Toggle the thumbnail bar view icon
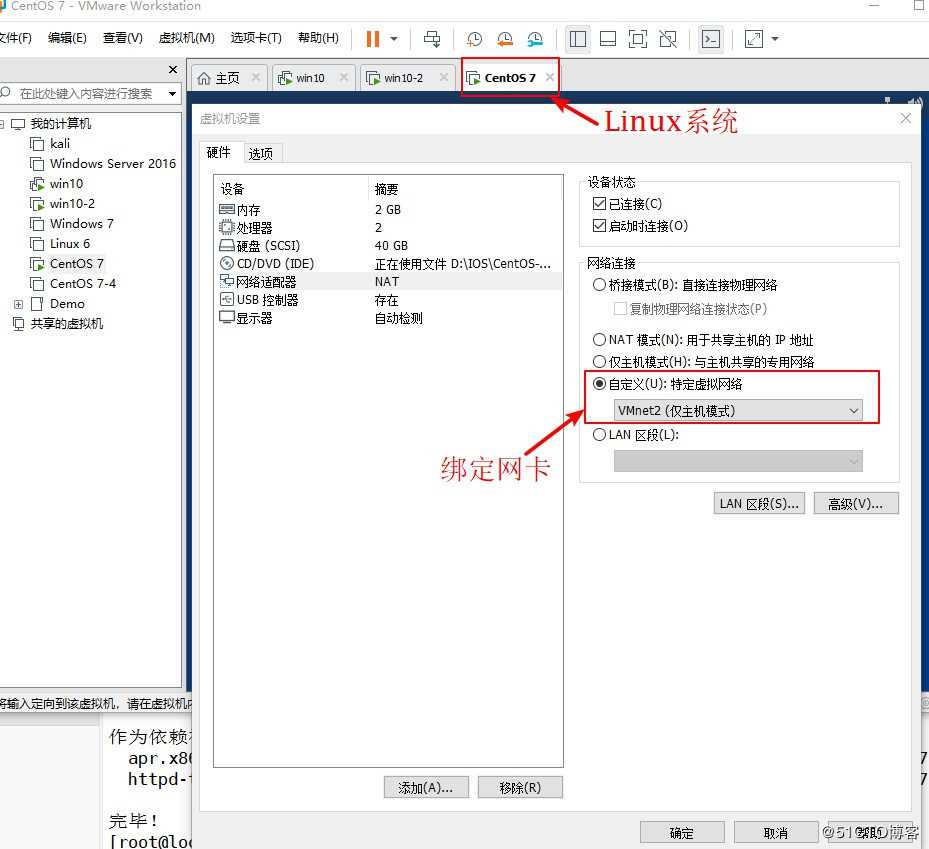Image resolution: width=929 pixels, height=849 pixels. coord(608,39)
